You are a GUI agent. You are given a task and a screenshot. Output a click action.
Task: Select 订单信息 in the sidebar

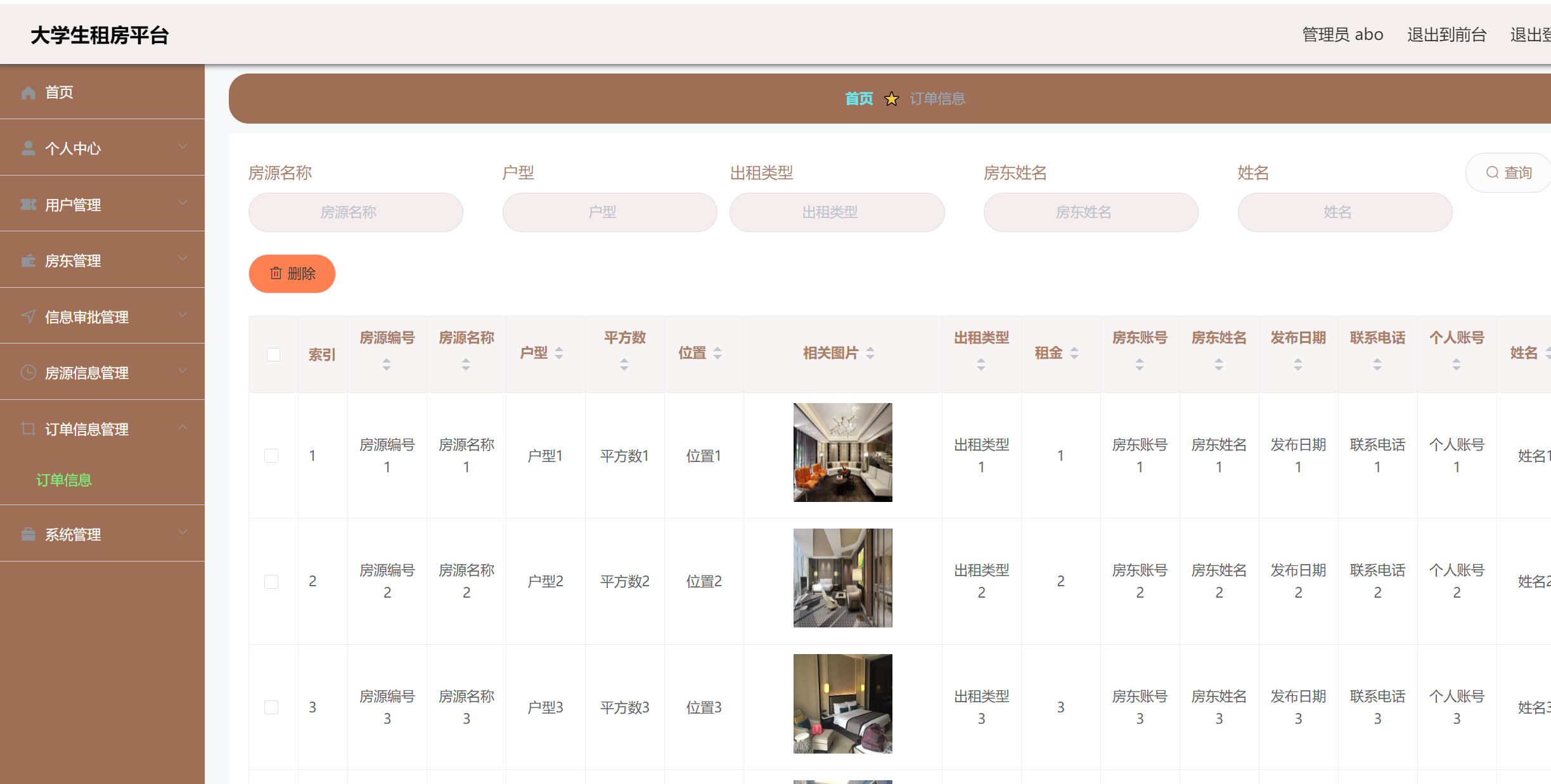coord(63,480)
